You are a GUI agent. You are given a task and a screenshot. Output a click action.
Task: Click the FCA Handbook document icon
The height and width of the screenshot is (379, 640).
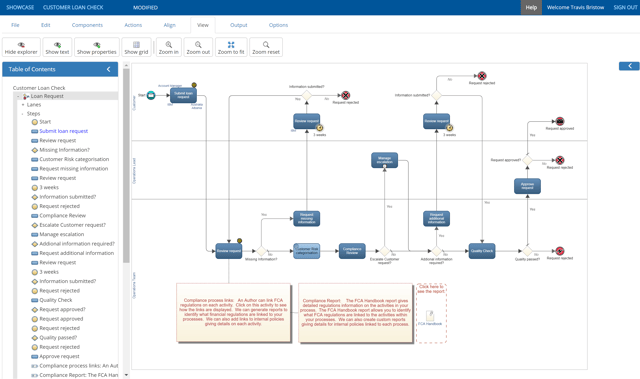point(430,315)
